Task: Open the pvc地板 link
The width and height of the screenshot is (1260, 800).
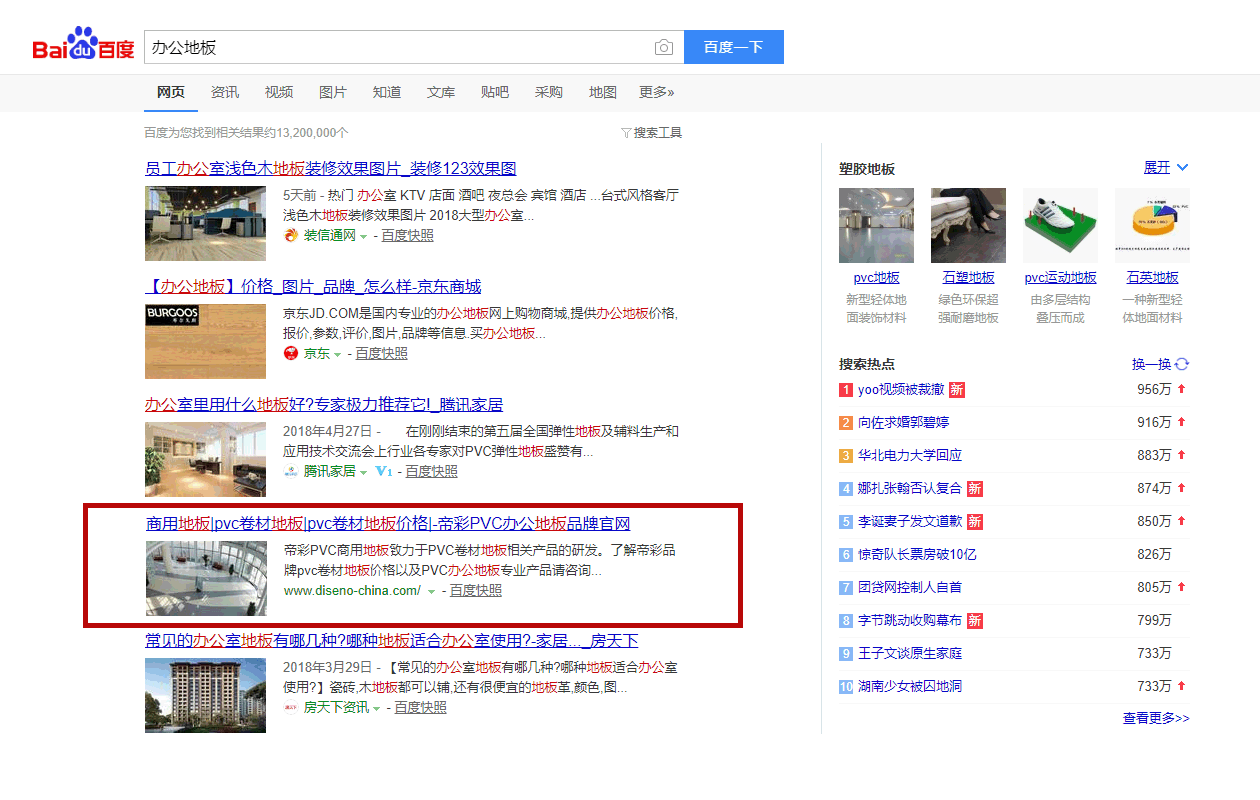Action: point(876,278)
